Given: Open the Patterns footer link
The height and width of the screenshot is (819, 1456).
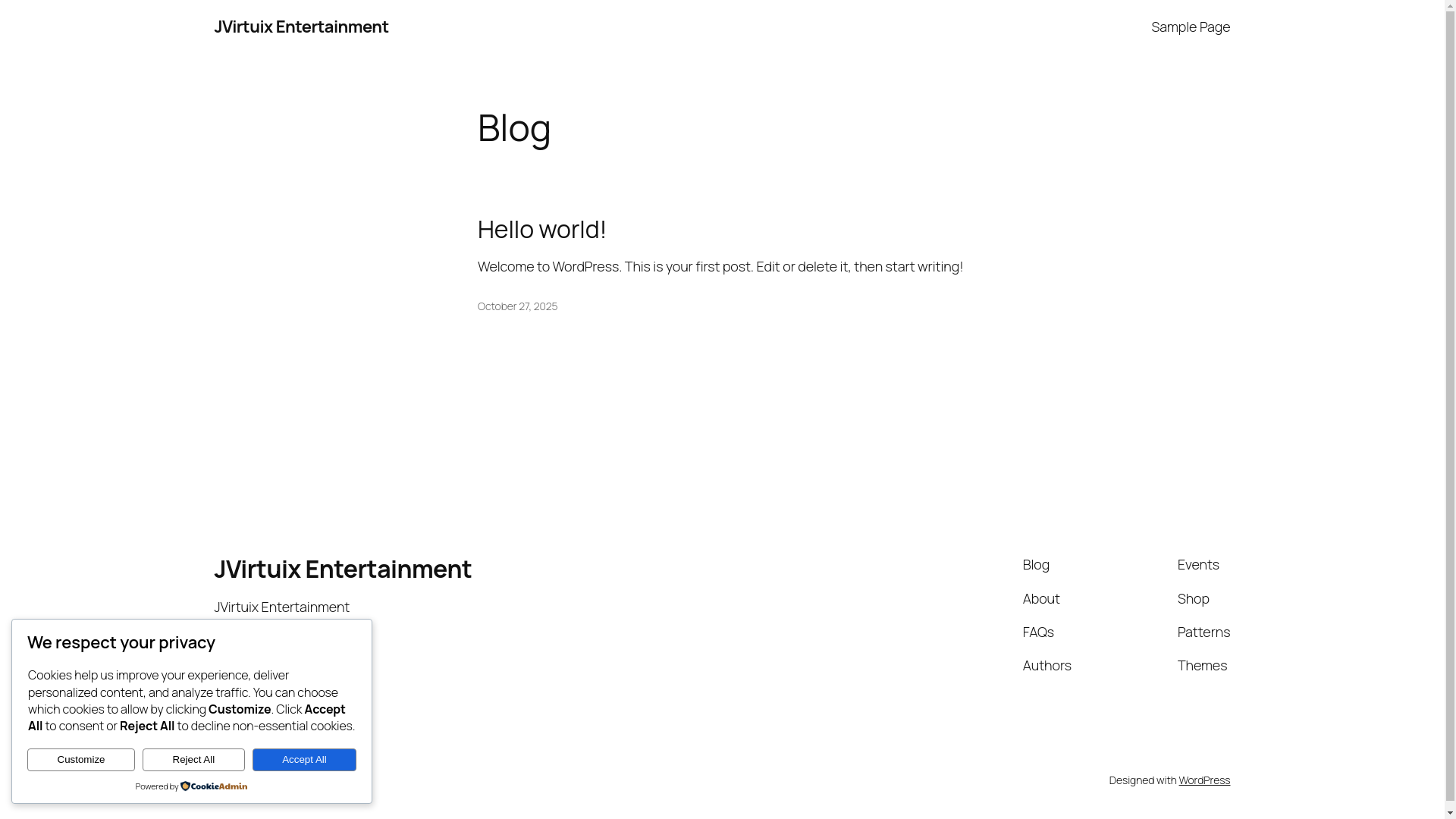Looking at the screenshot, I should click(1203, 632).
